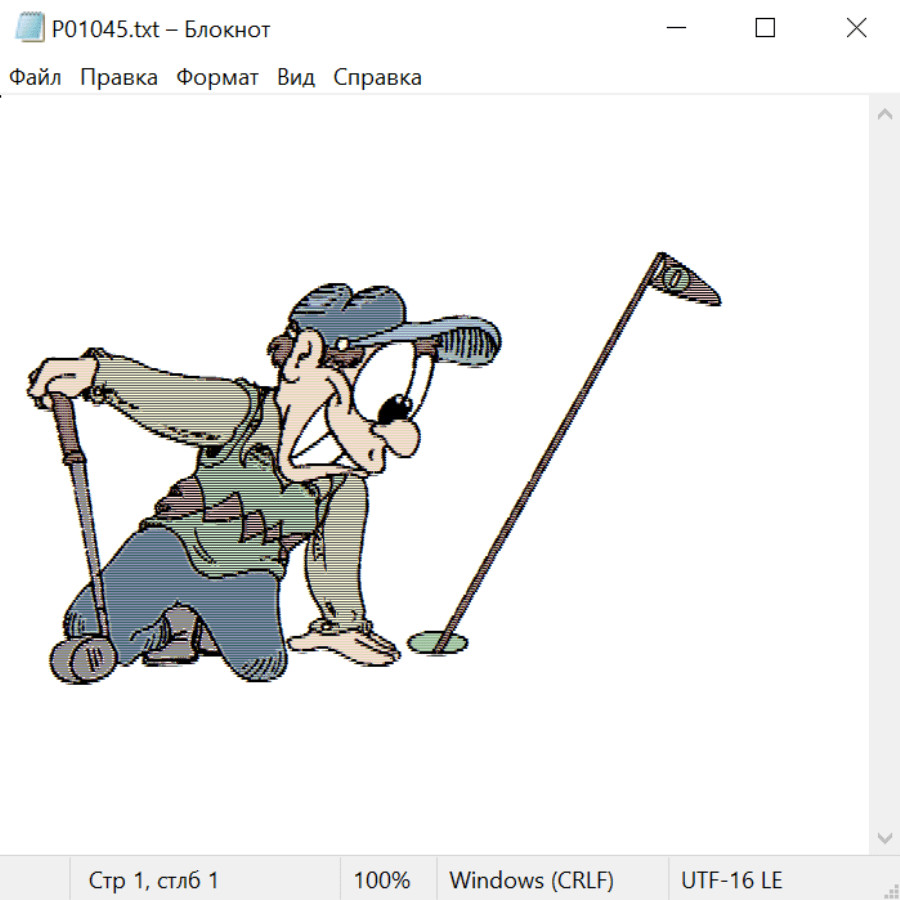The image size is (900, 900).
Task: Click the scroll up arrow
Action: point(884,114)
